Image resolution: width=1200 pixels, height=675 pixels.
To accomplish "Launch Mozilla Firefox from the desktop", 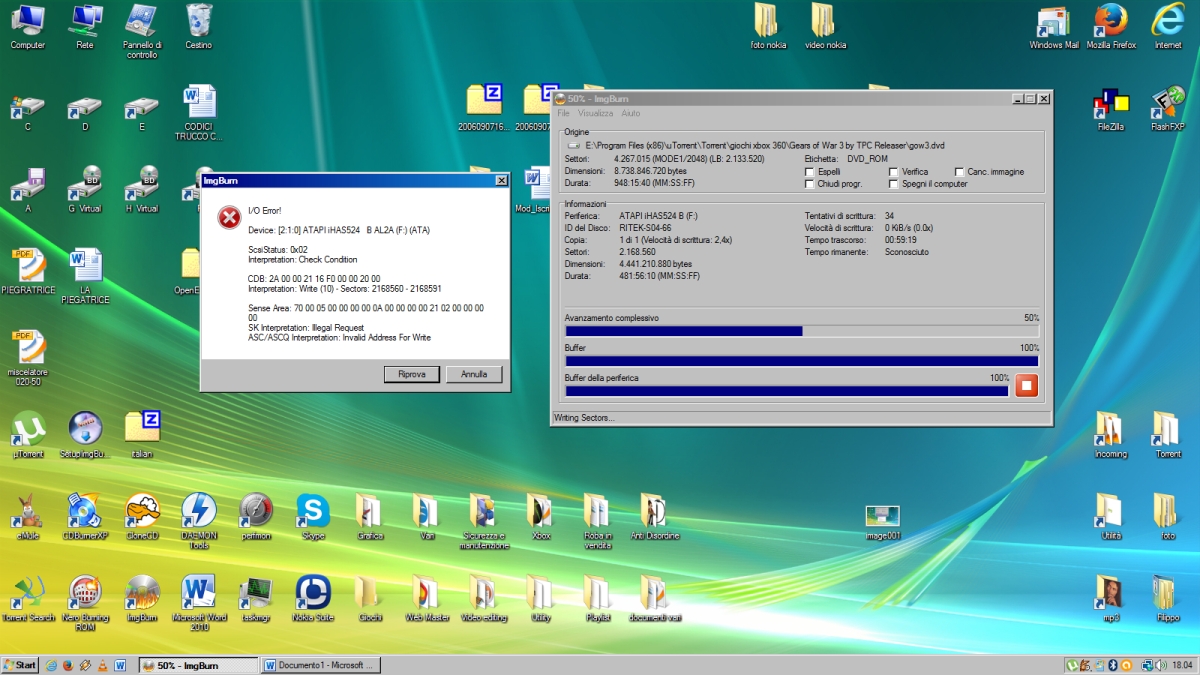I will click(1111, 26).
